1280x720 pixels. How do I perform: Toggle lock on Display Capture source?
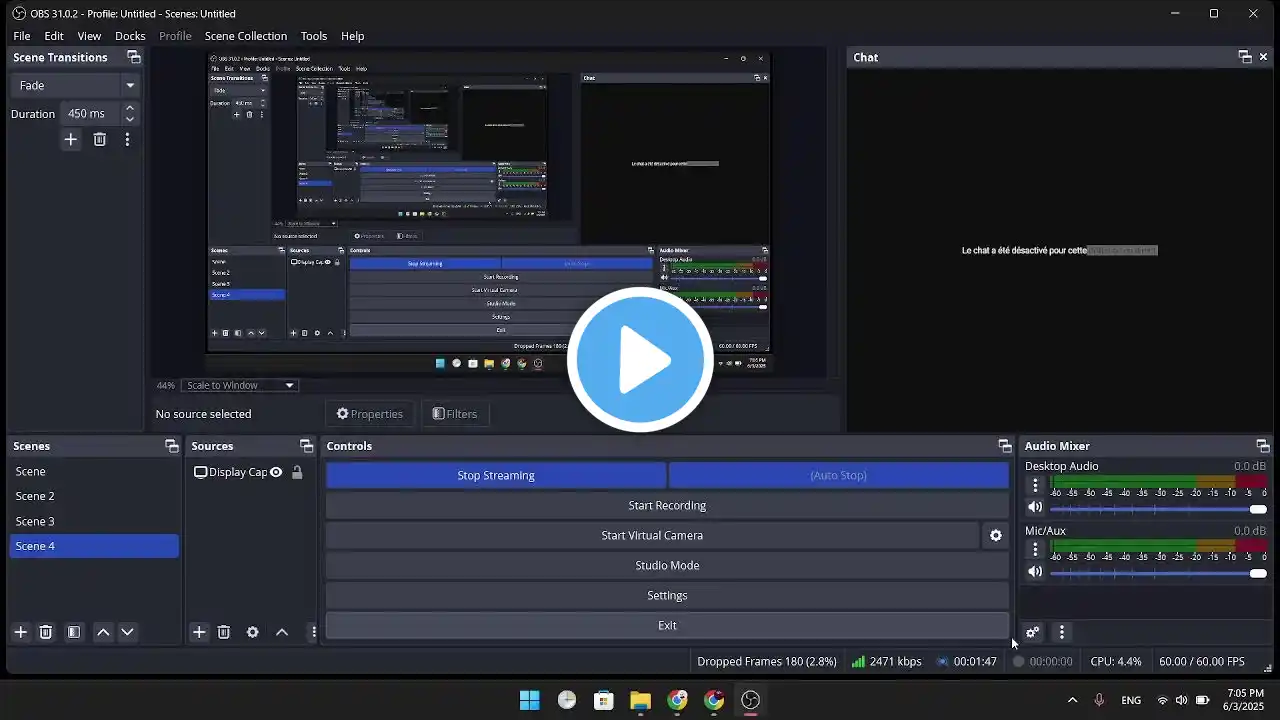297,473
